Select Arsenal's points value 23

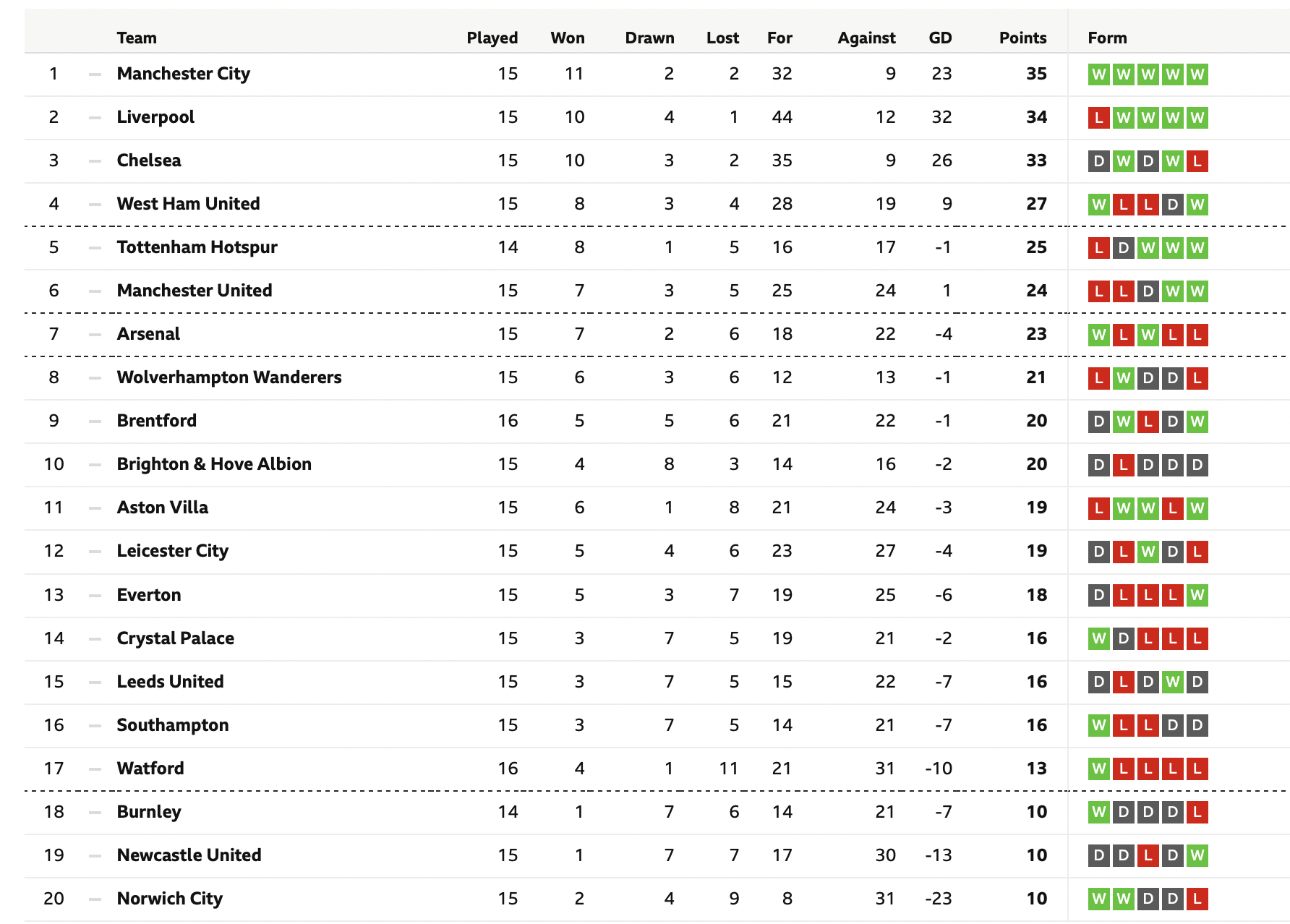(1036, 334)
